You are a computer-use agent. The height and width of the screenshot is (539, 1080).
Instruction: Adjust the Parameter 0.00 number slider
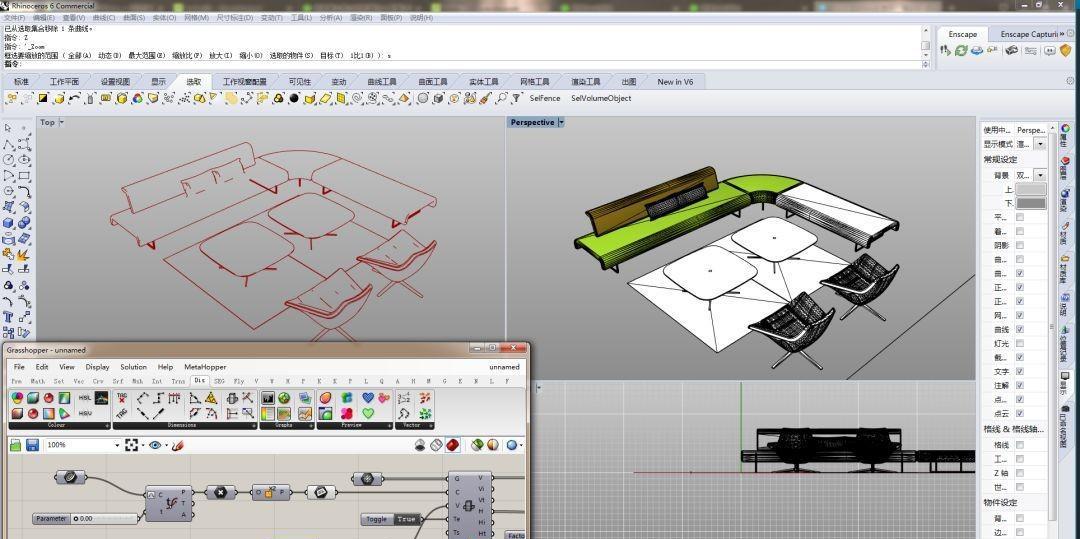click(85, 518)
